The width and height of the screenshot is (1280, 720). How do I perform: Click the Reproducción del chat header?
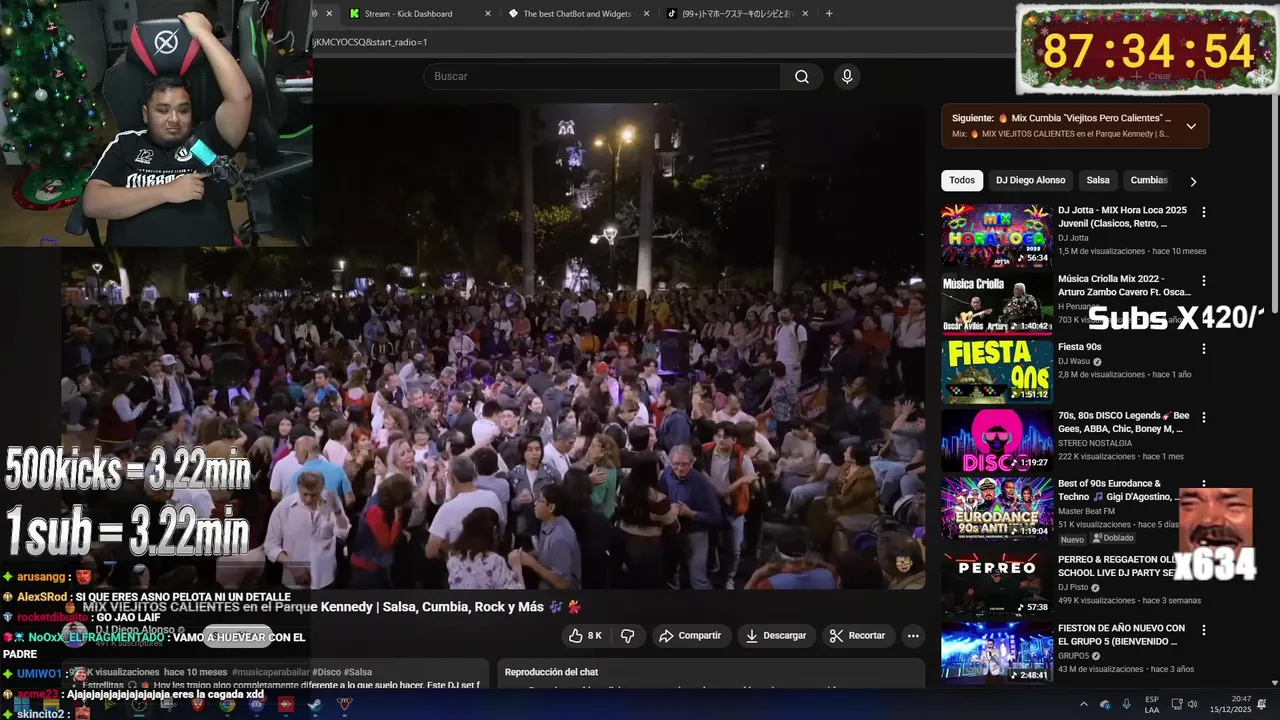pyautogui.click(x=551, y=672)
